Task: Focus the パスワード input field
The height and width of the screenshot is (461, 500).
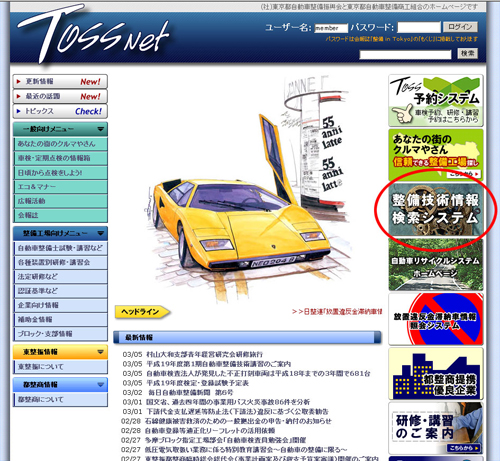Action: (419, 27)
